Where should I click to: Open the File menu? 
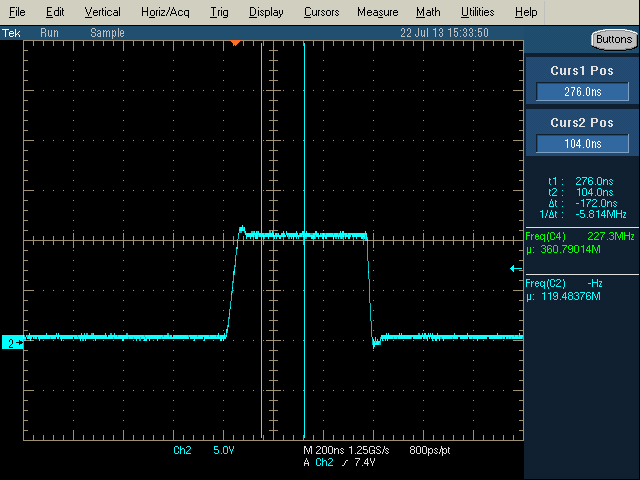[x=17, y=12]
